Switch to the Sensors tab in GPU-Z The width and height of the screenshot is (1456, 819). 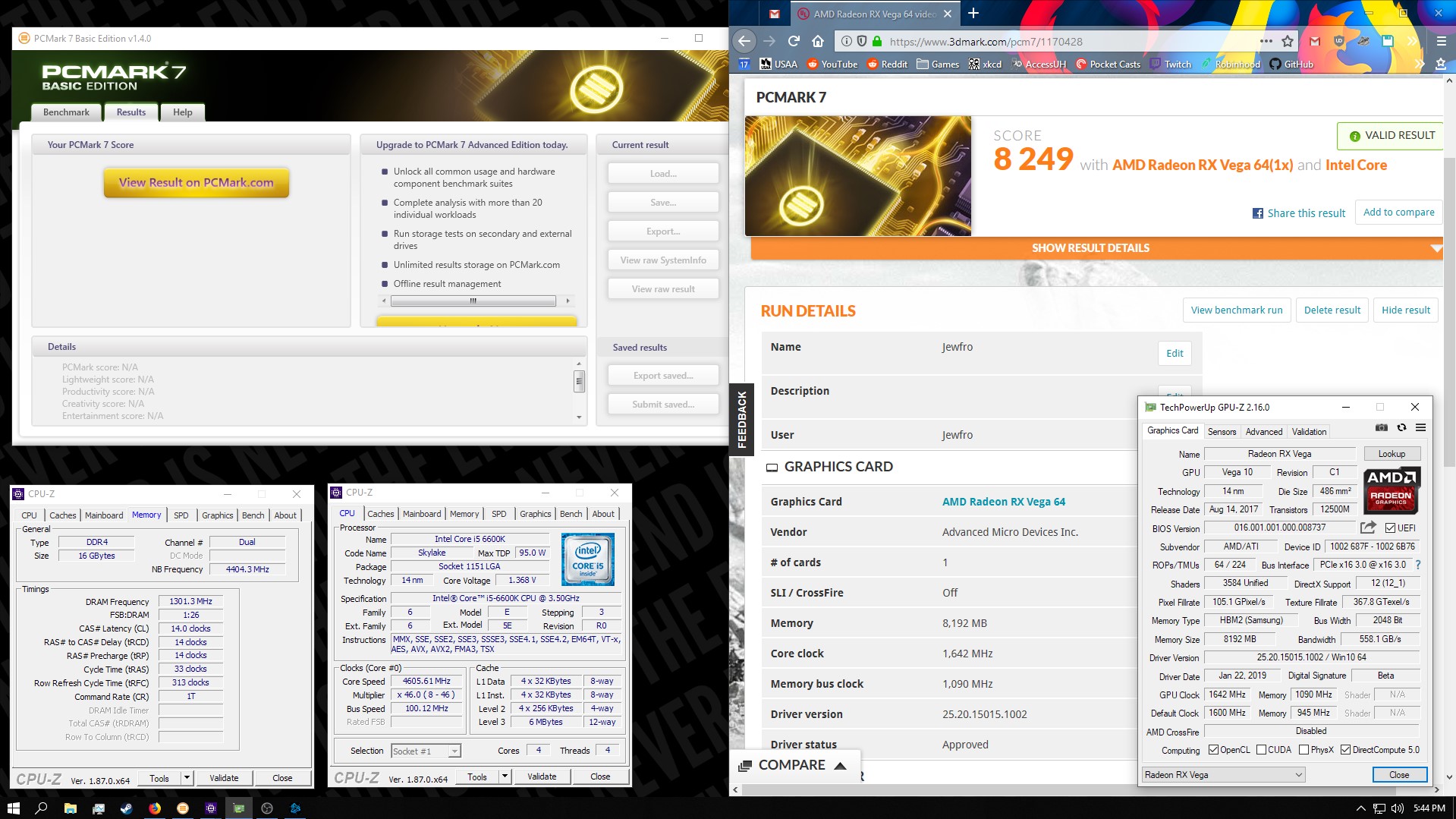point(1222,432)
